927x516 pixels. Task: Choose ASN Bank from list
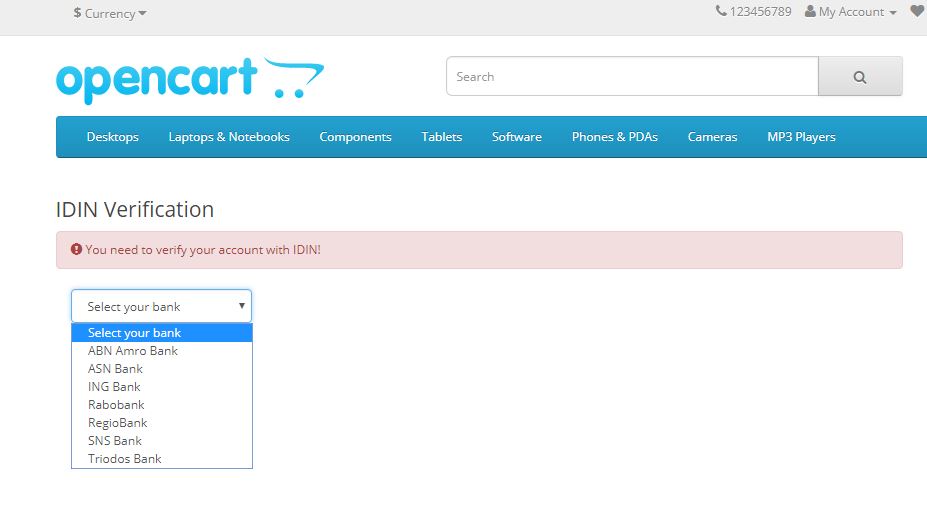pos(162,369)
